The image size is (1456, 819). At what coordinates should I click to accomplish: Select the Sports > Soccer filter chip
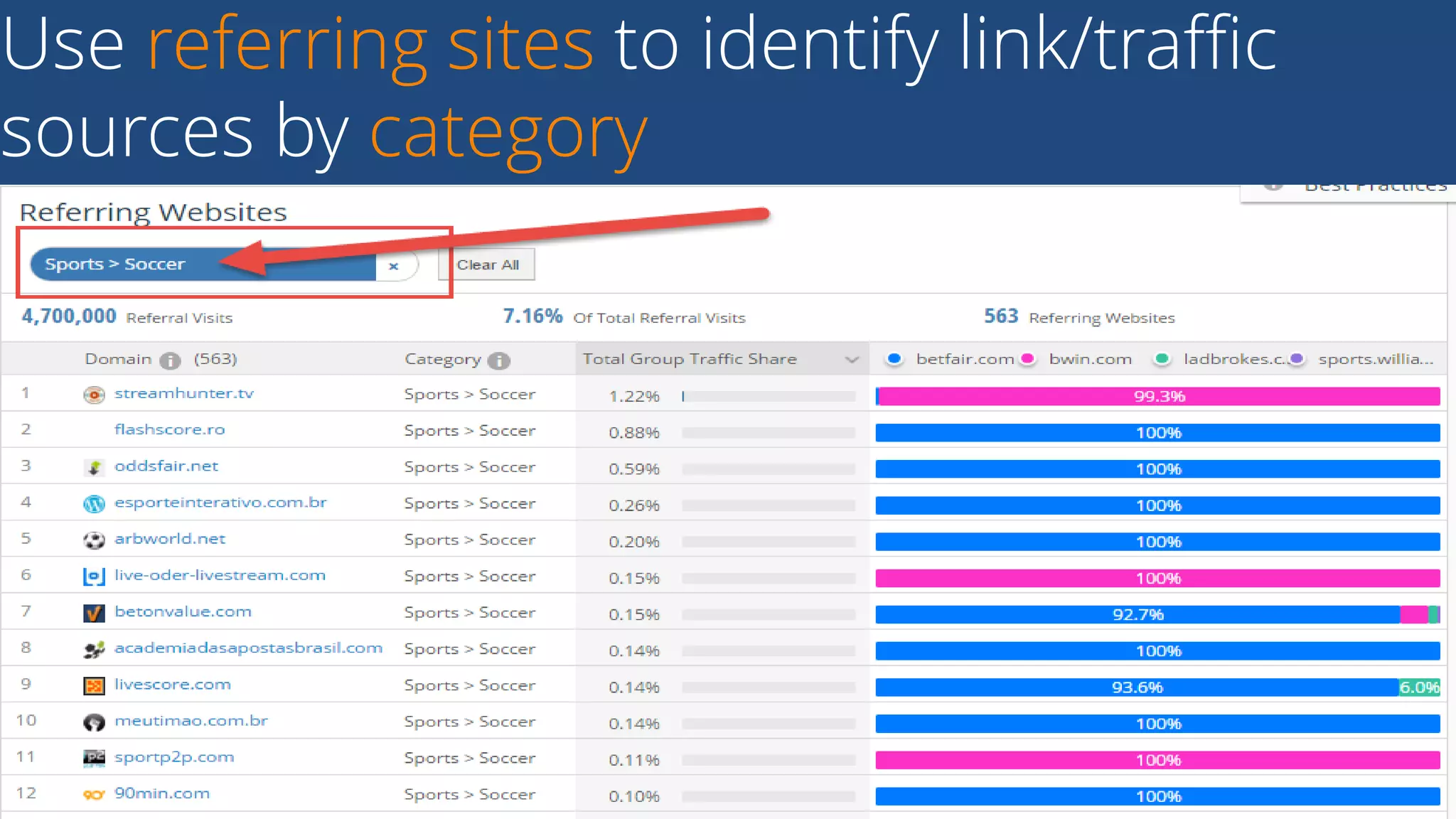[225, 264]
